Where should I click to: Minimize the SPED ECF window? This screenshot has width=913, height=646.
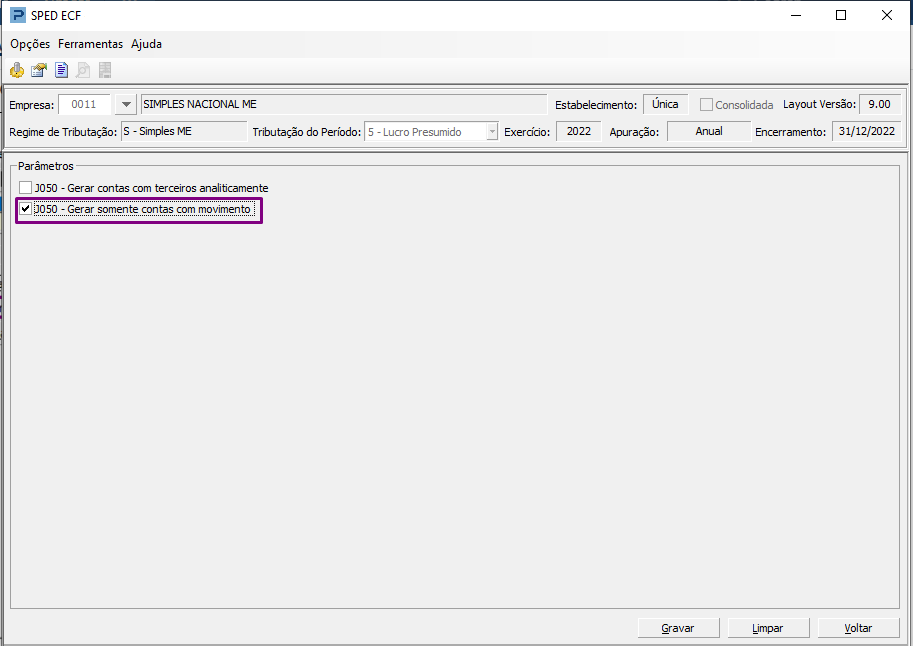(x=796, y=15)
